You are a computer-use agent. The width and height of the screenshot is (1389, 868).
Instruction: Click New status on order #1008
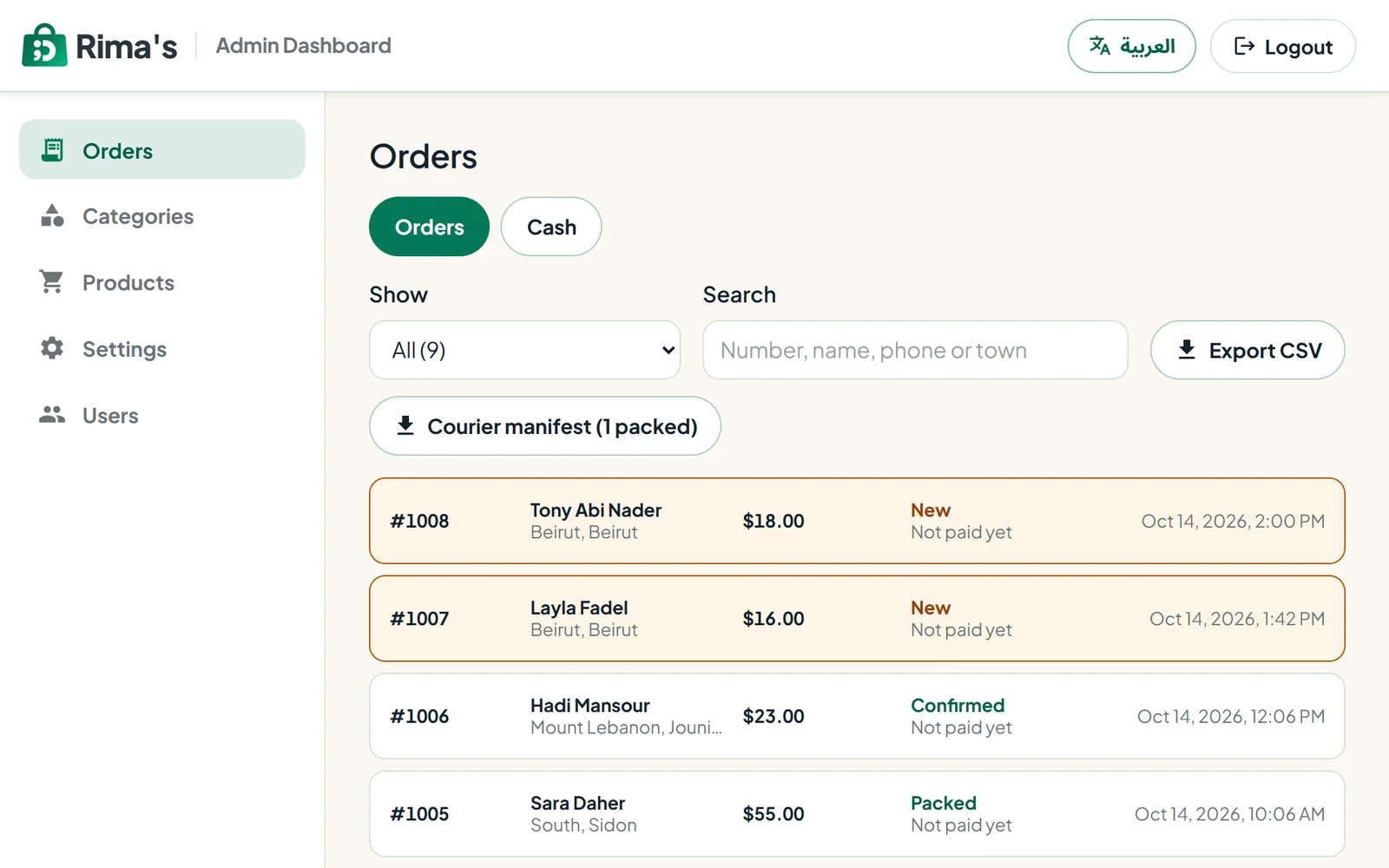931,510
